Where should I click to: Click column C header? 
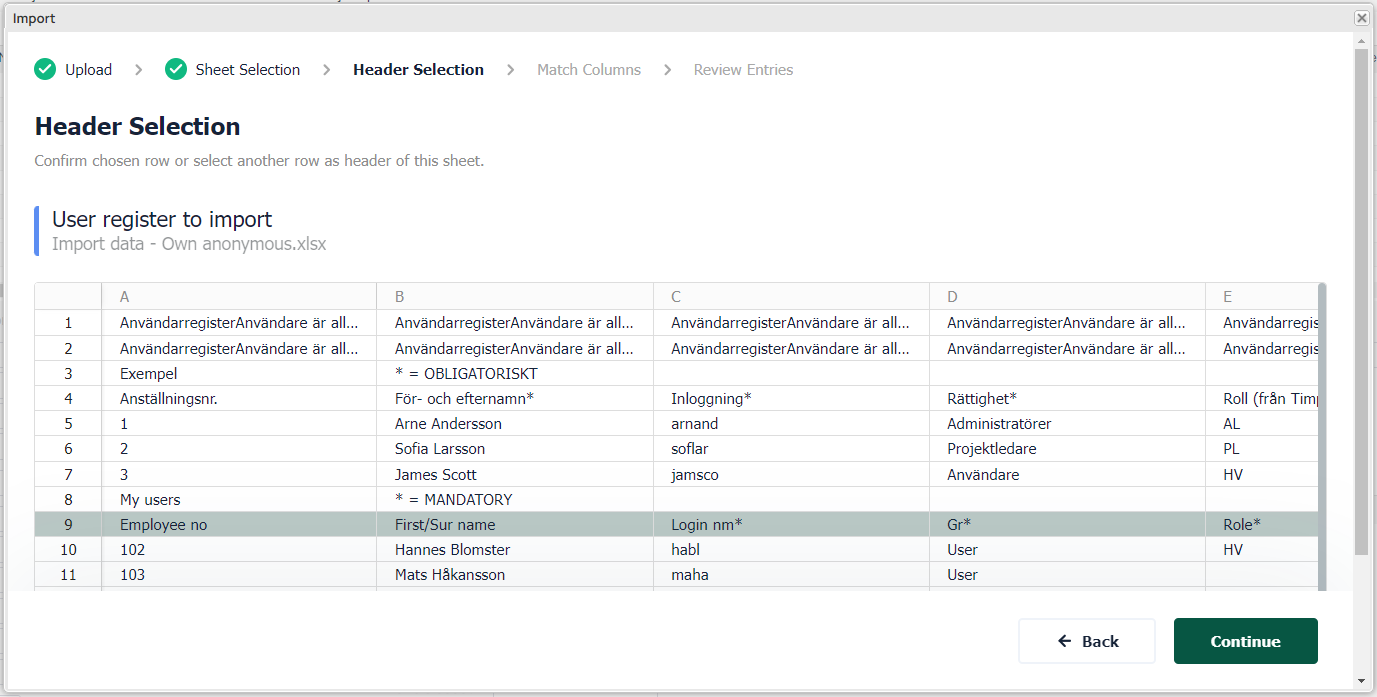(791, 297)
